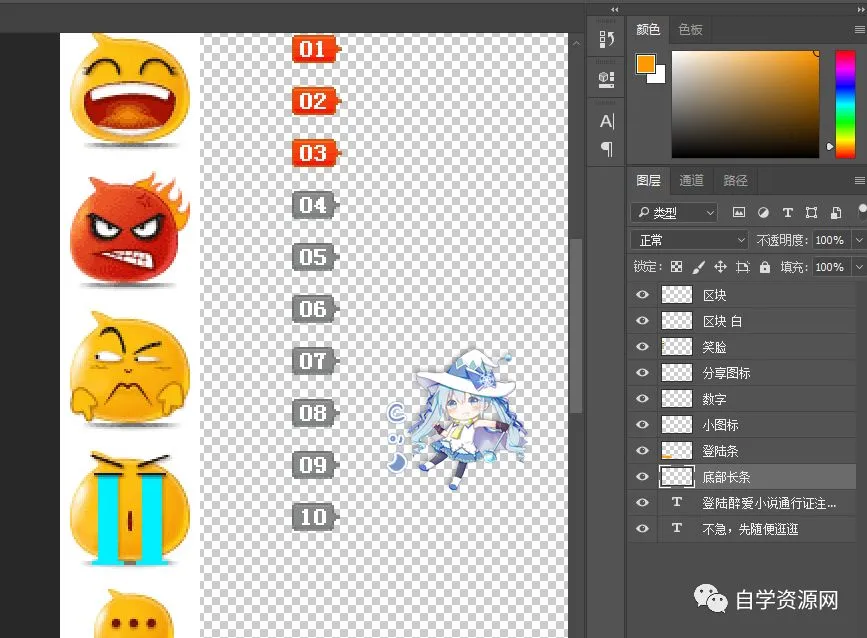The image size is (867, 638).
Task: Switch to the 路径 tab
Action: [735, 180]
